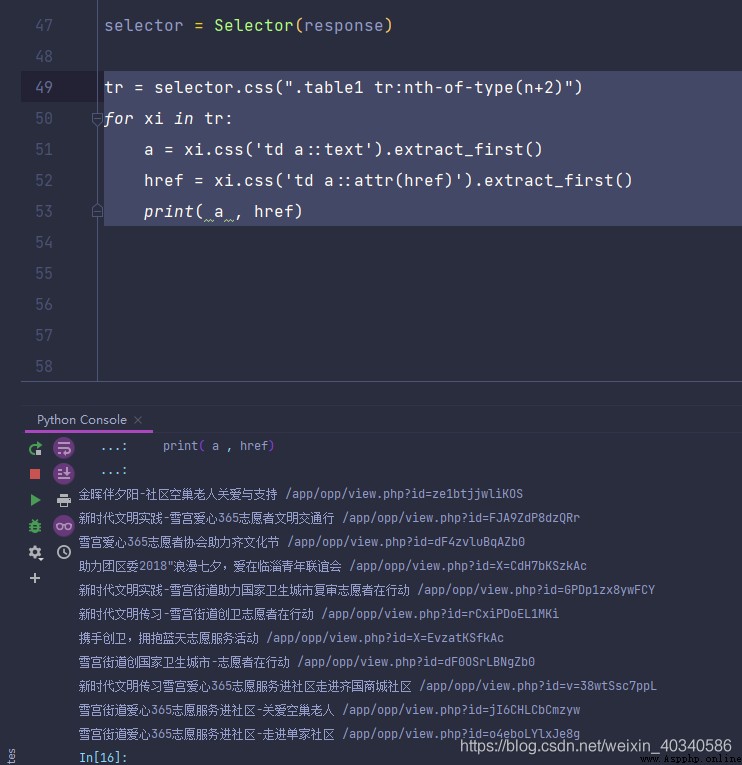Viewport: 742px width, 765px height.
Task: Toggle scroll to end of output
Action: [x=64, y=473]
